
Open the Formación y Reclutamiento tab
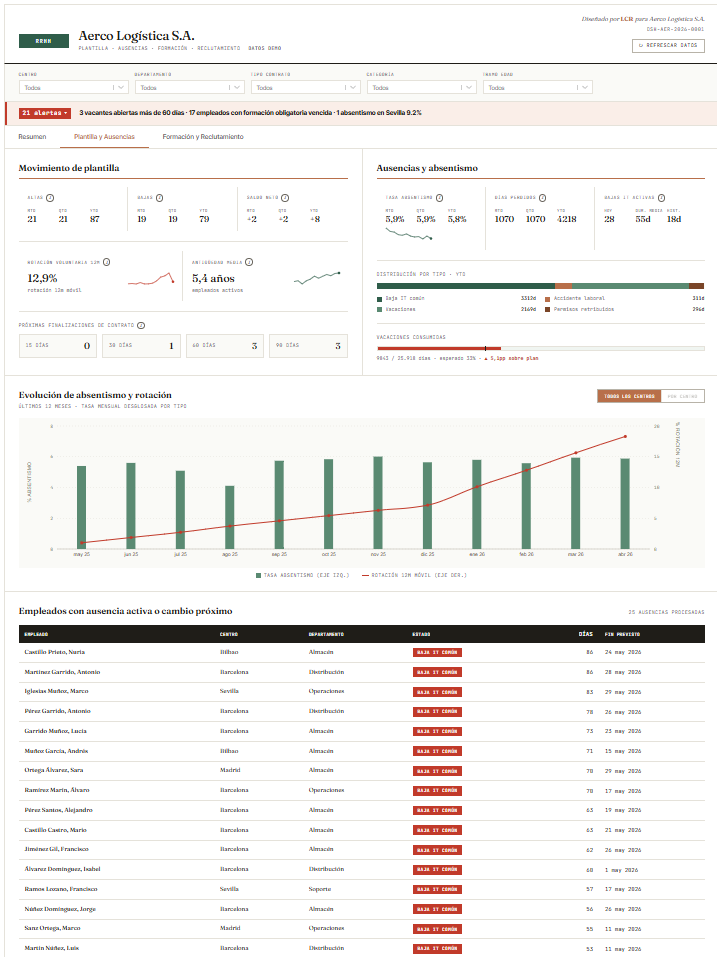click(x=203, y=137)
